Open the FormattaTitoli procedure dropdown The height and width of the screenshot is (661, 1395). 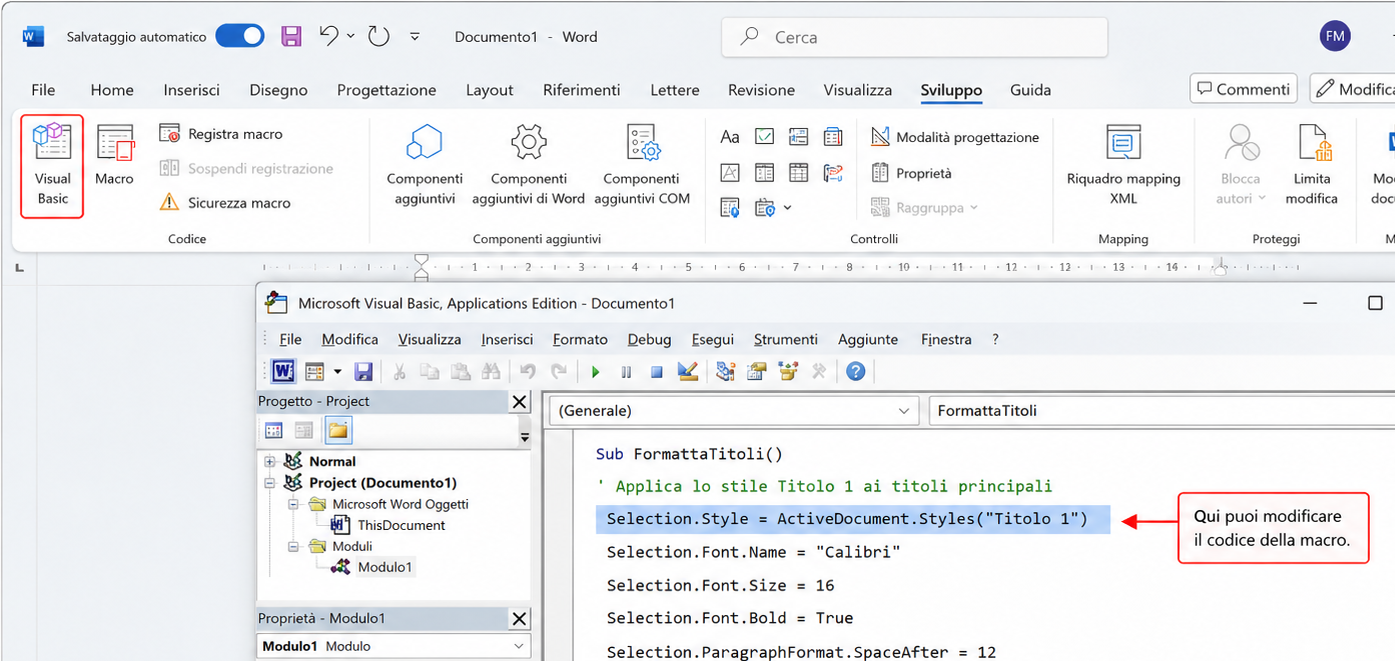pos(1161,411)
